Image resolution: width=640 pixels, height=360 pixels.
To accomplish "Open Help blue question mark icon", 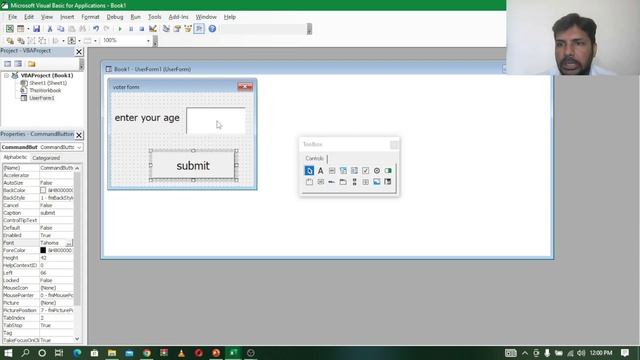I will point(212,29).
